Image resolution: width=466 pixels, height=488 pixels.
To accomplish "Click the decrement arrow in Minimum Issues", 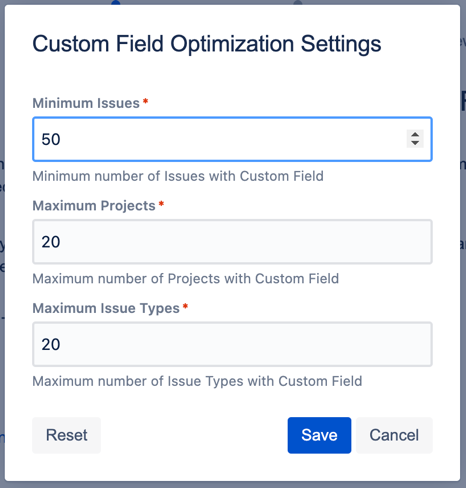I will tap(415, 143).
